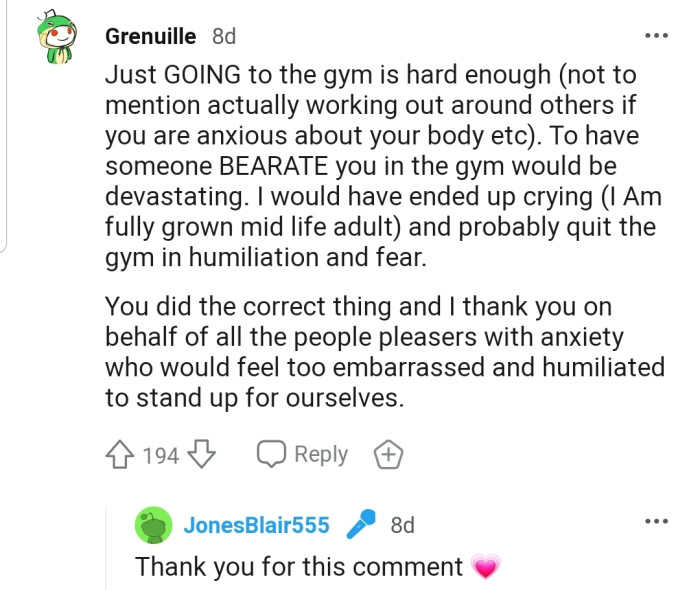Upvote Grenuille's comment
Image resolution: width=700 pixels, height=590 pixels.
(x=121, y=455)
